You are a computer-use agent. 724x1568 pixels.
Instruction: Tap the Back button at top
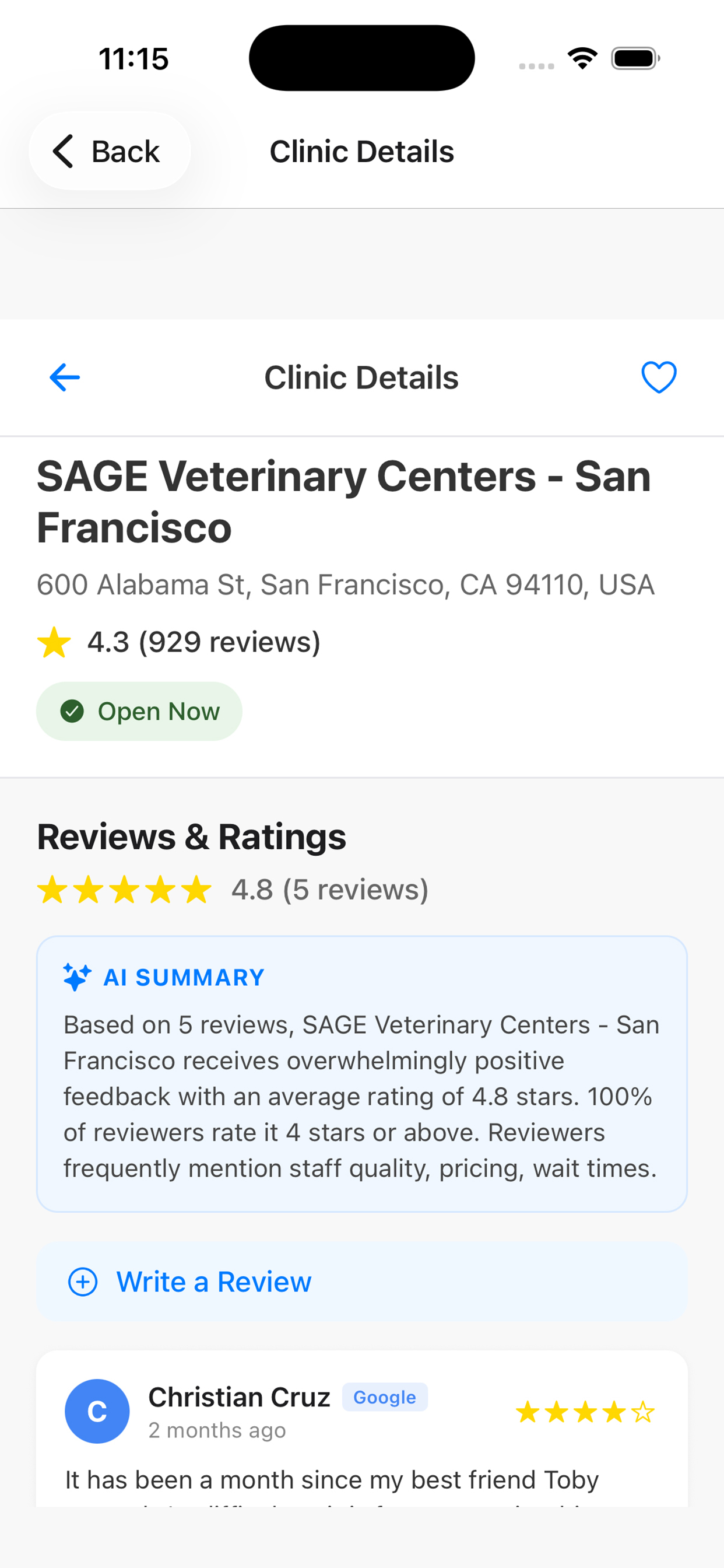[110, 151]
